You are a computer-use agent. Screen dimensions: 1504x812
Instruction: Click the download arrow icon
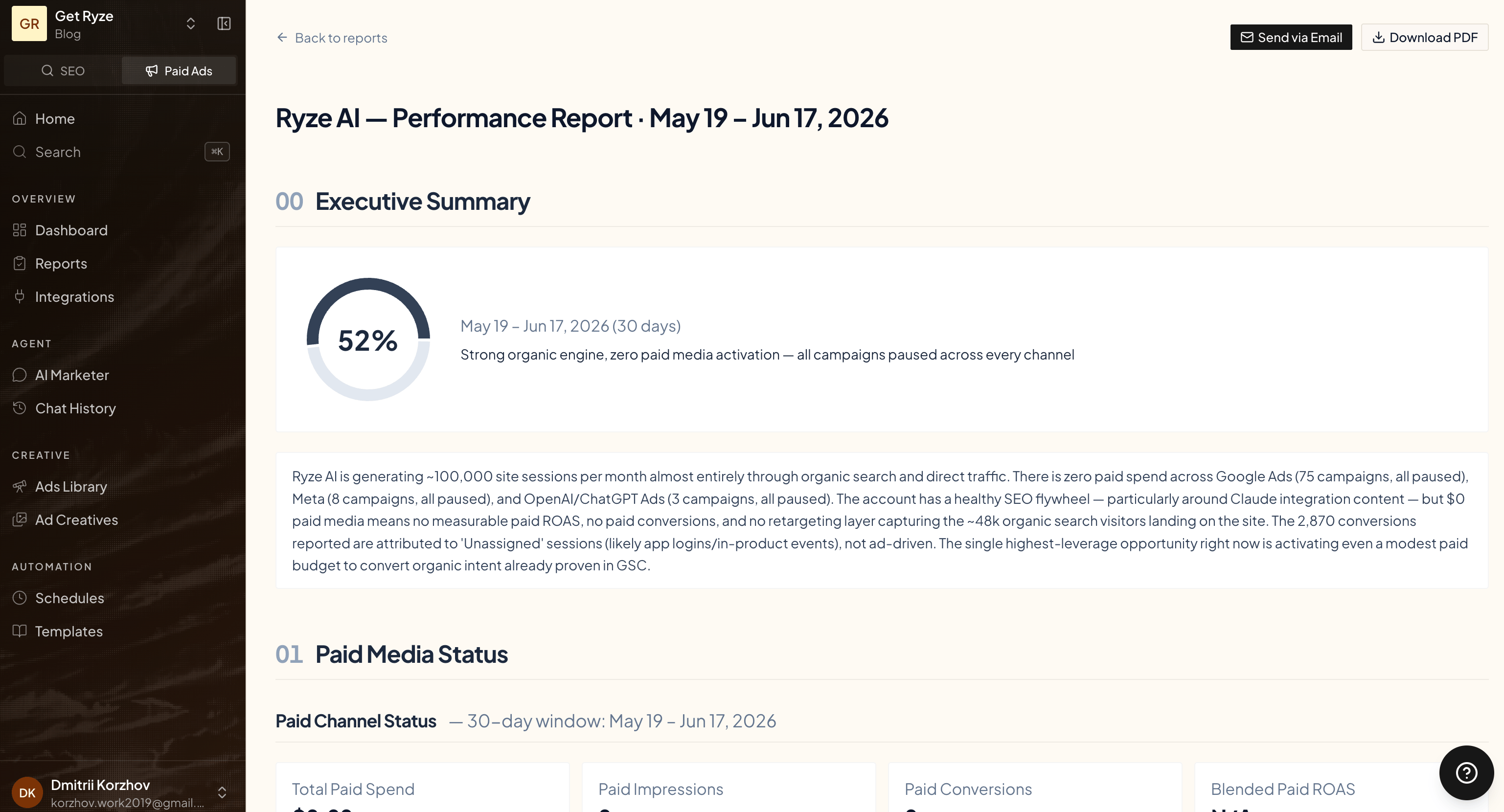[x=1378, y=37]
